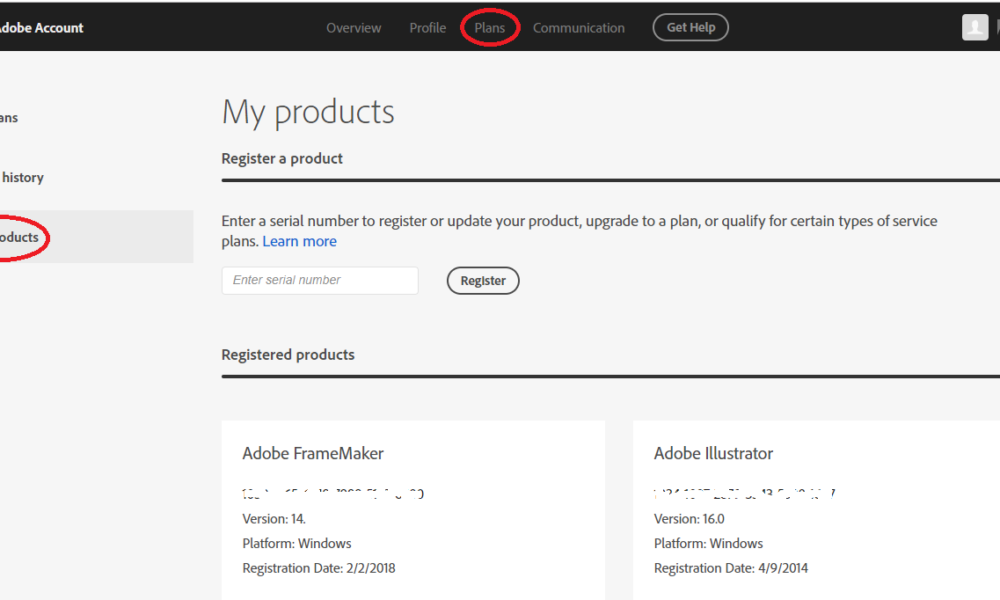This screenshot has height=600, width=1000.
Task: Select the Register a product section header
Action: [281, 158]
